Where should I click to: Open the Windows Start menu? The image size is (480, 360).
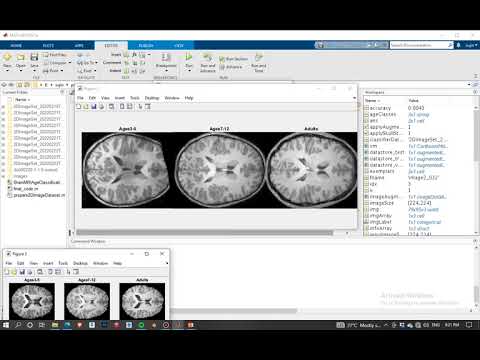6,325
